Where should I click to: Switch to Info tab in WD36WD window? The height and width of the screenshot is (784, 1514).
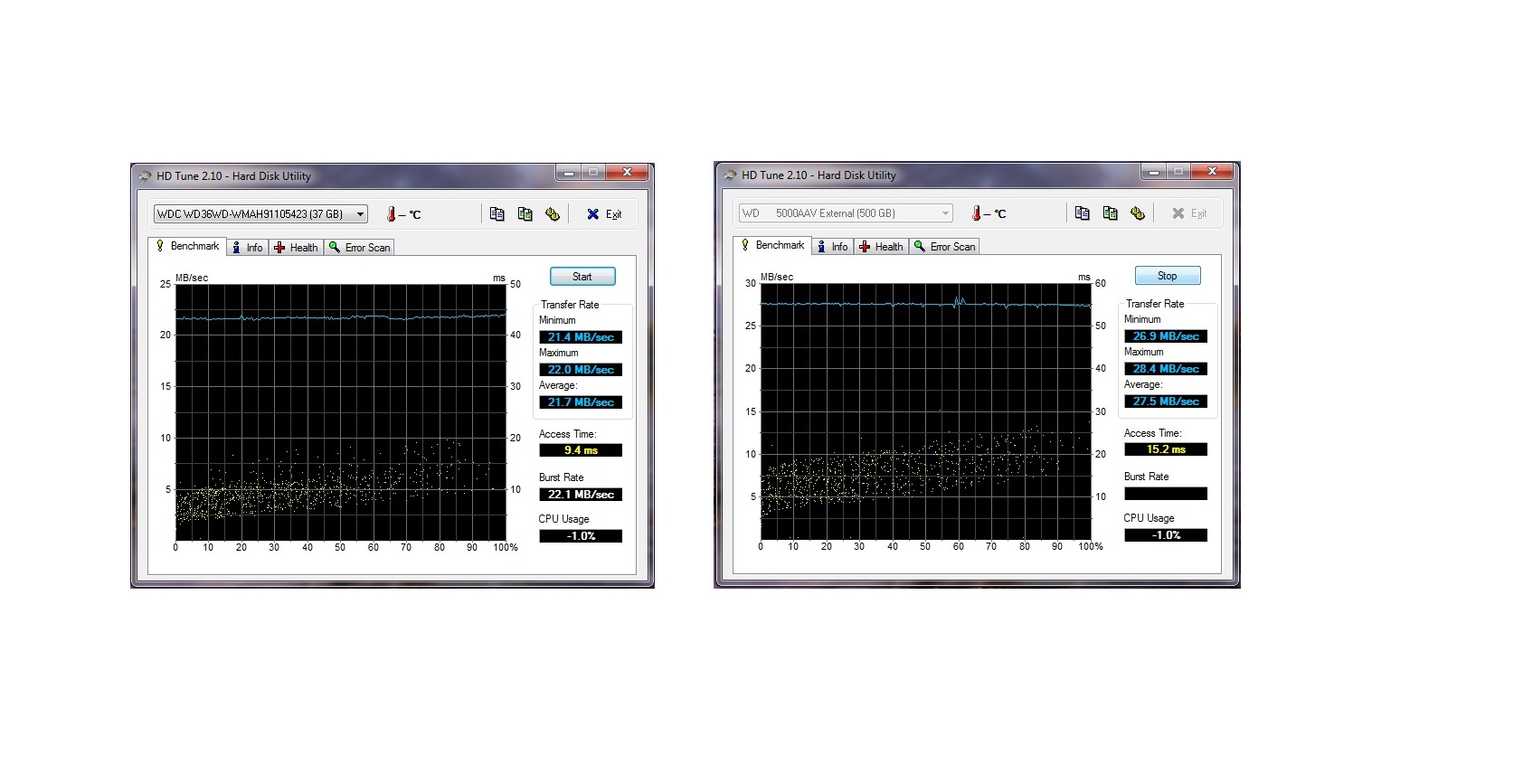click(x=247, y=248)
